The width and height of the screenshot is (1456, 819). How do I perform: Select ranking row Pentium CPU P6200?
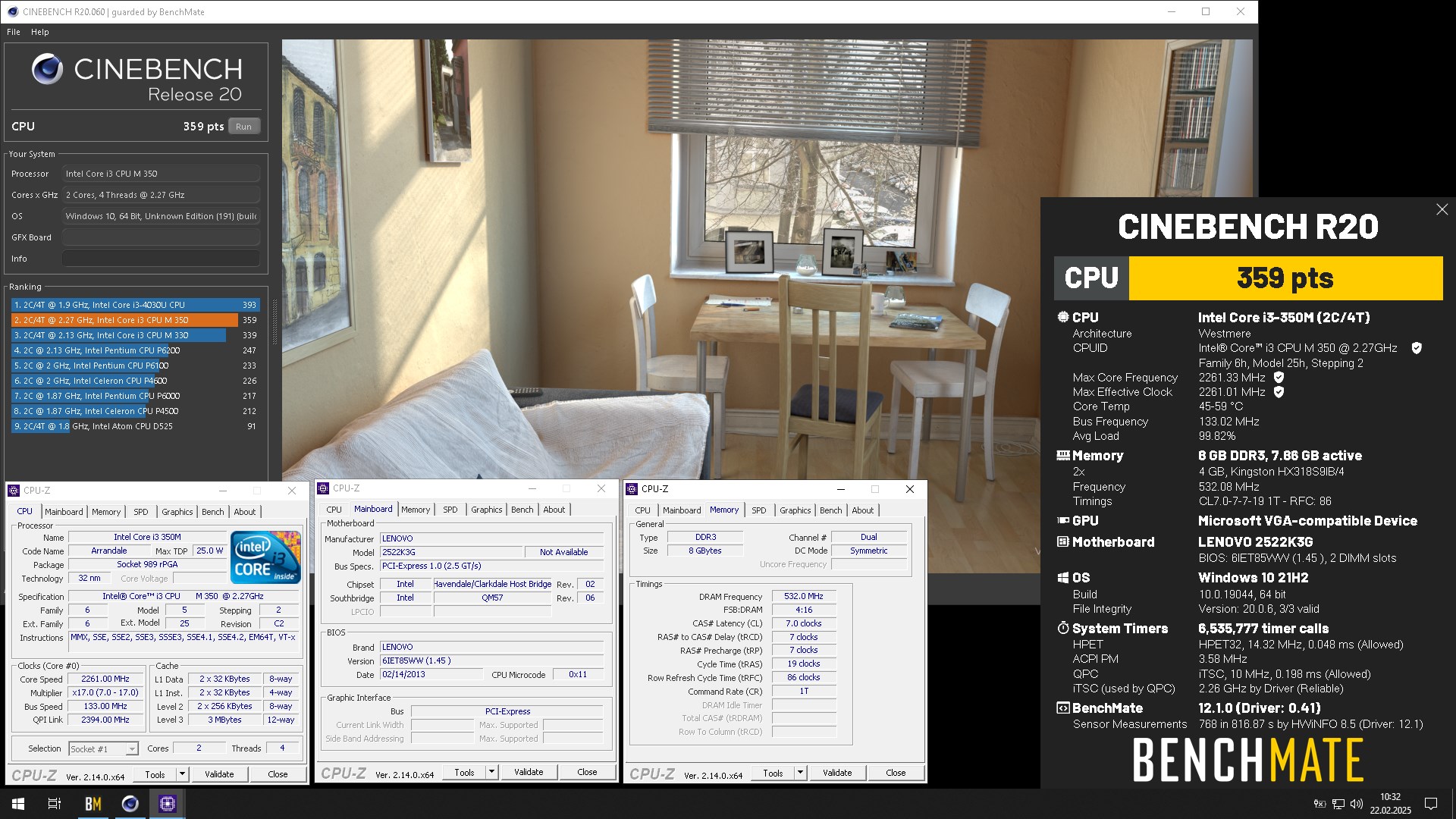coord(136,350)
